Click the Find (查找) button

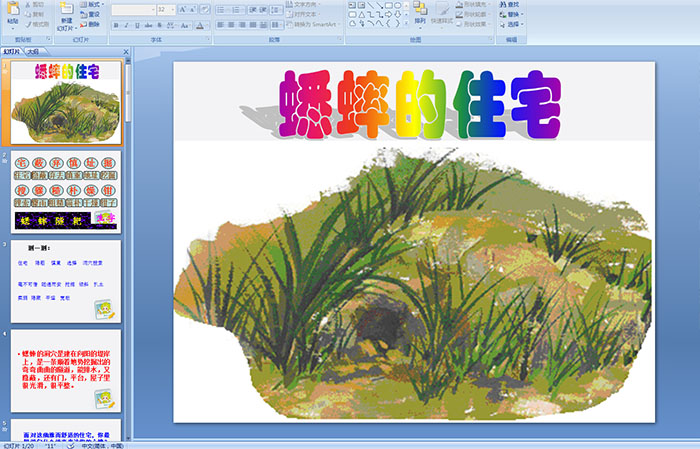pos(510,4)
